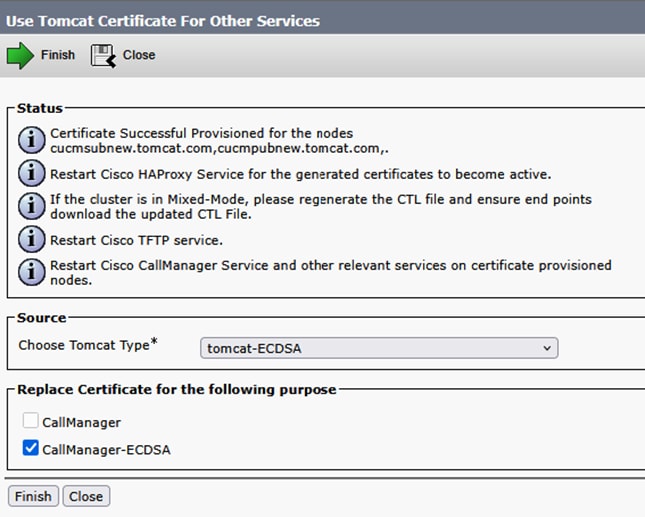This screenshot has height=517, width=645.
Task: Click info icon beside Certificate Successful Provisioned message
Action: (32, 139)
